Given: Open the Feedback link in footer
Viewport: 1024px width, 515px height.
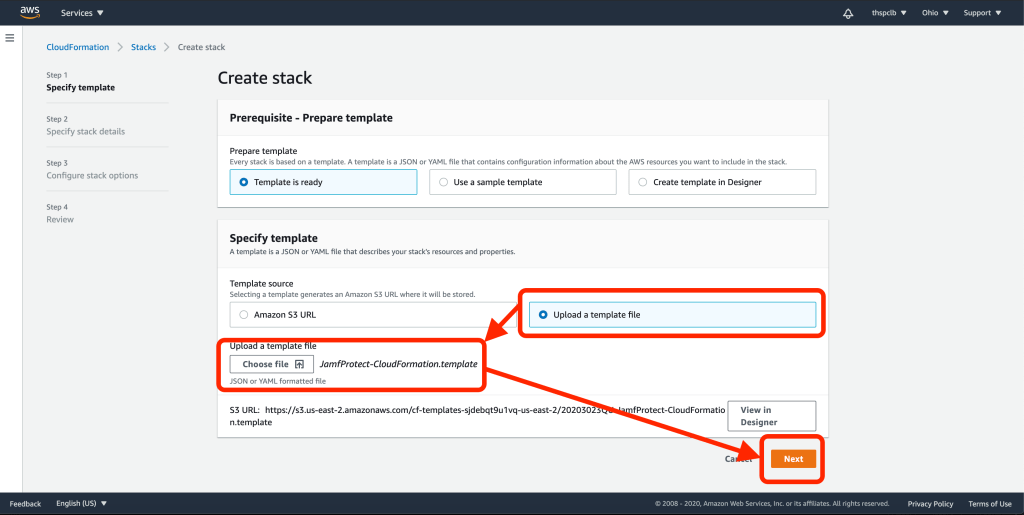Looking at the screenshot, I should pyautogui.click(x=25, y=503).
